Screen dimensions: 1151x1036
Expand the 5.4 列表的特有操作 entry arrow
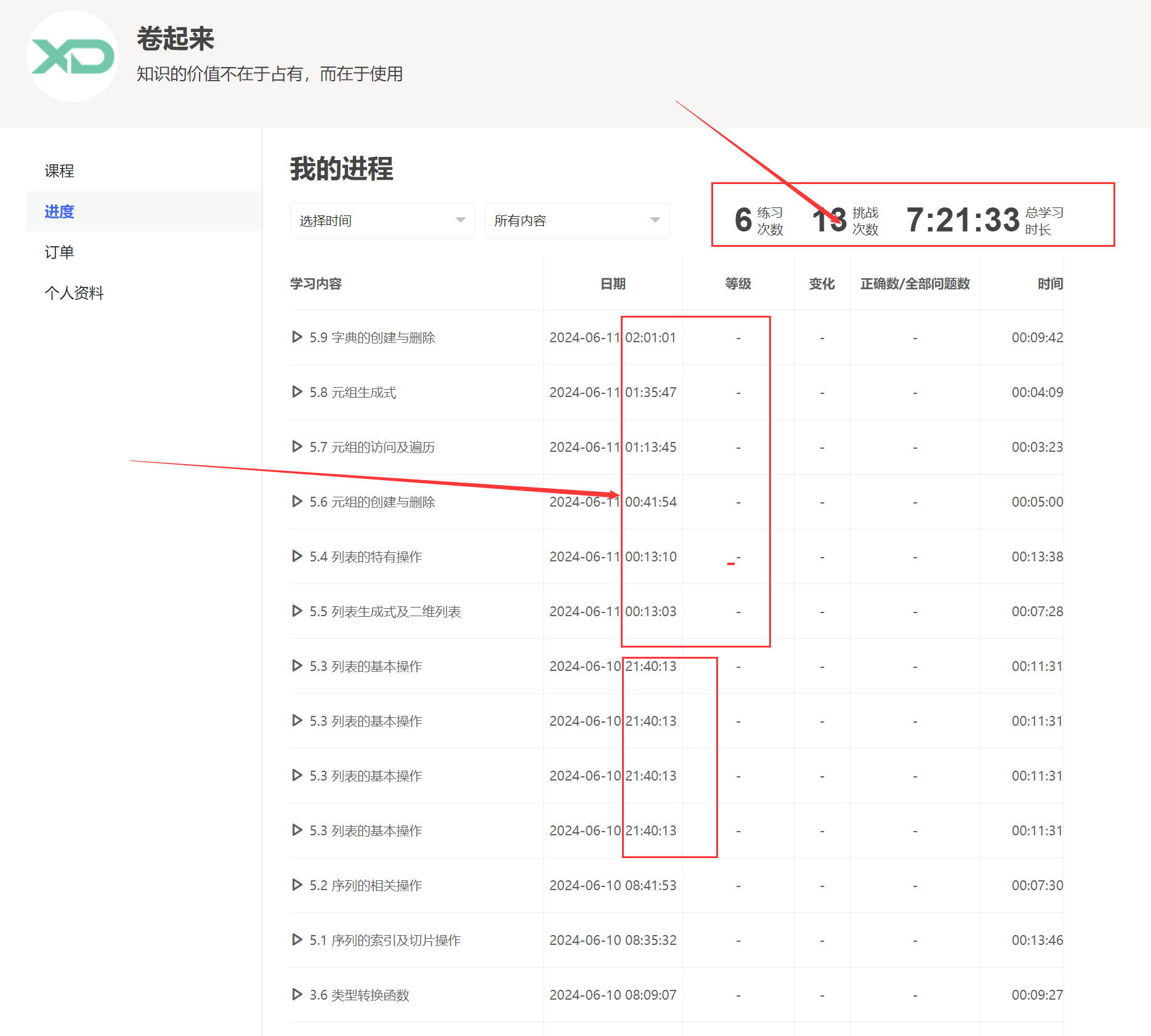pos(297,556)
